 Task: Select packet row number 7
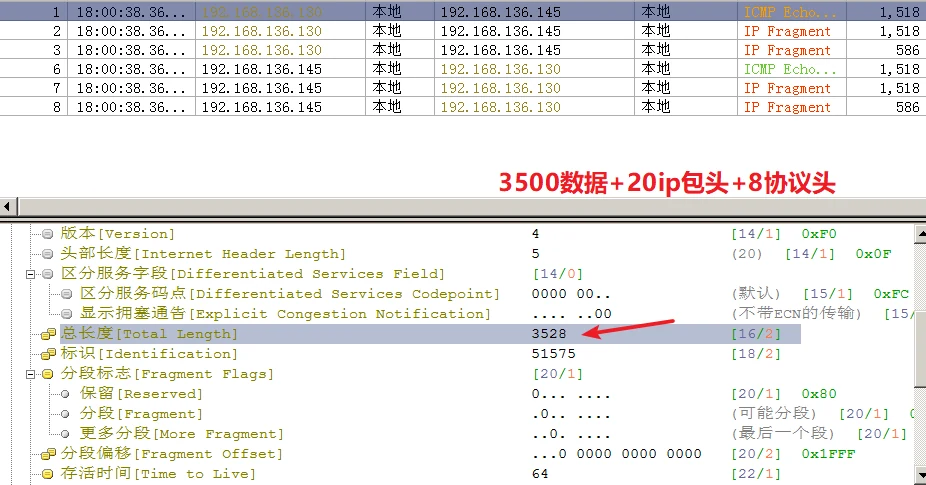463,87
